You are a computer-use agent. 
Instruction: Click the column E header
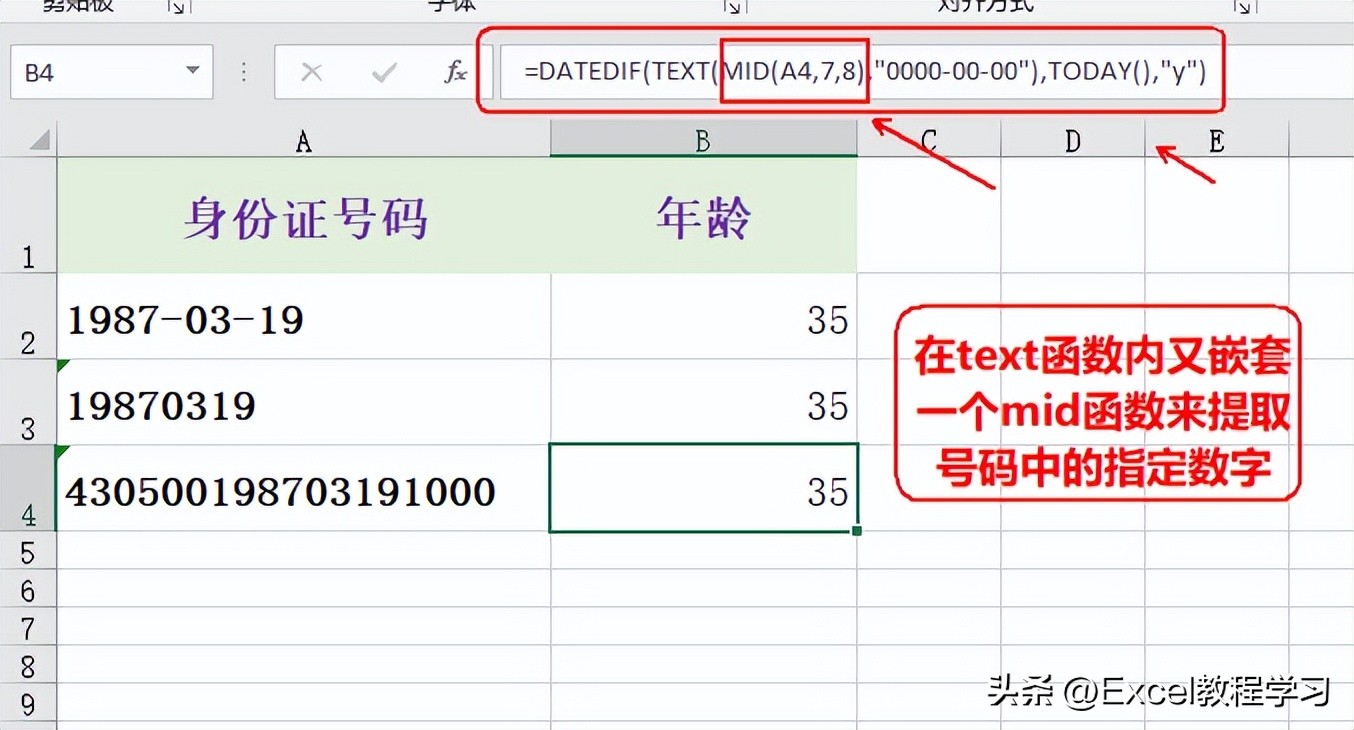coord(1216,140)
